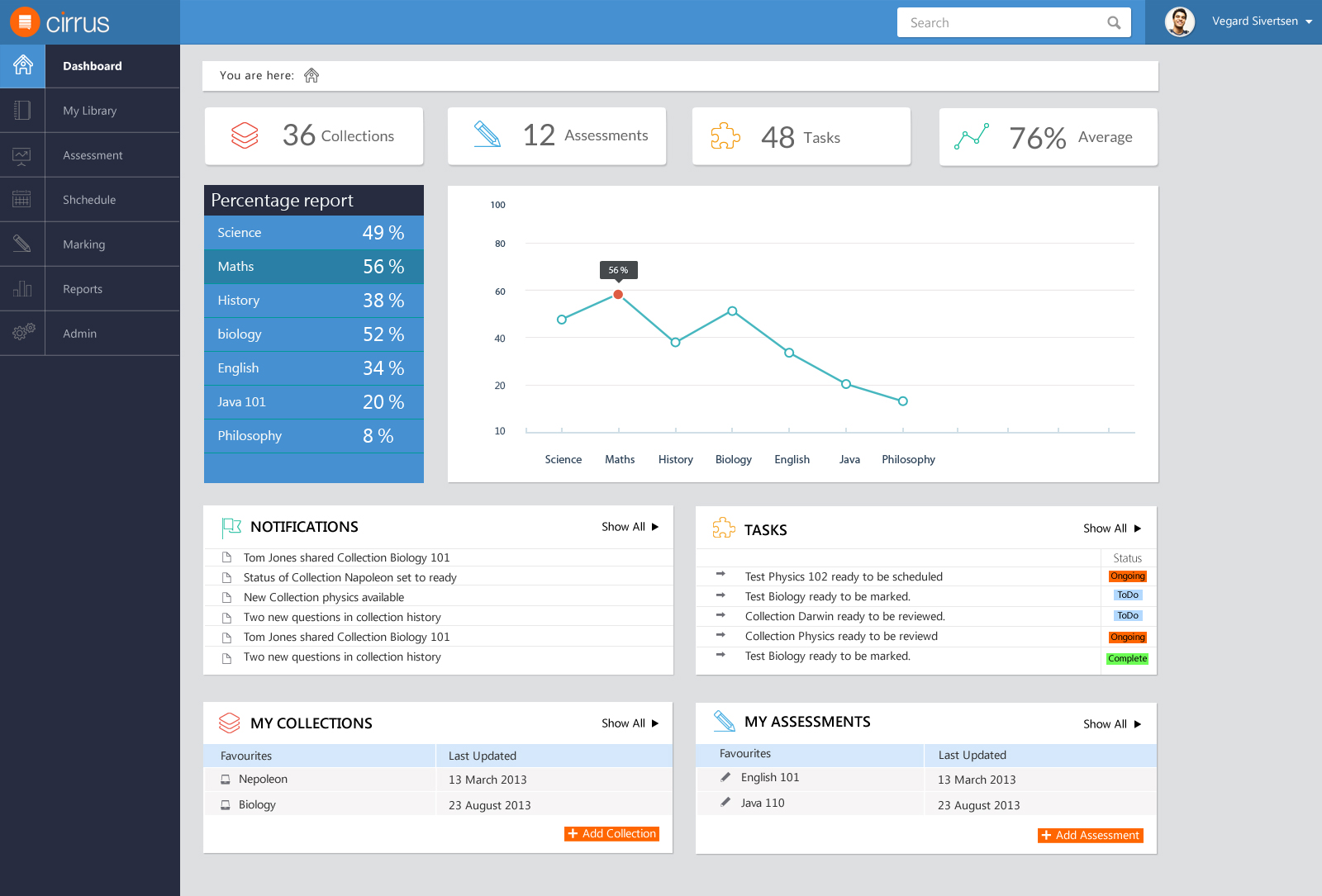Click the Assessment sidebar monitor icon
This screenshot has height=896, width=1322.
22,155
